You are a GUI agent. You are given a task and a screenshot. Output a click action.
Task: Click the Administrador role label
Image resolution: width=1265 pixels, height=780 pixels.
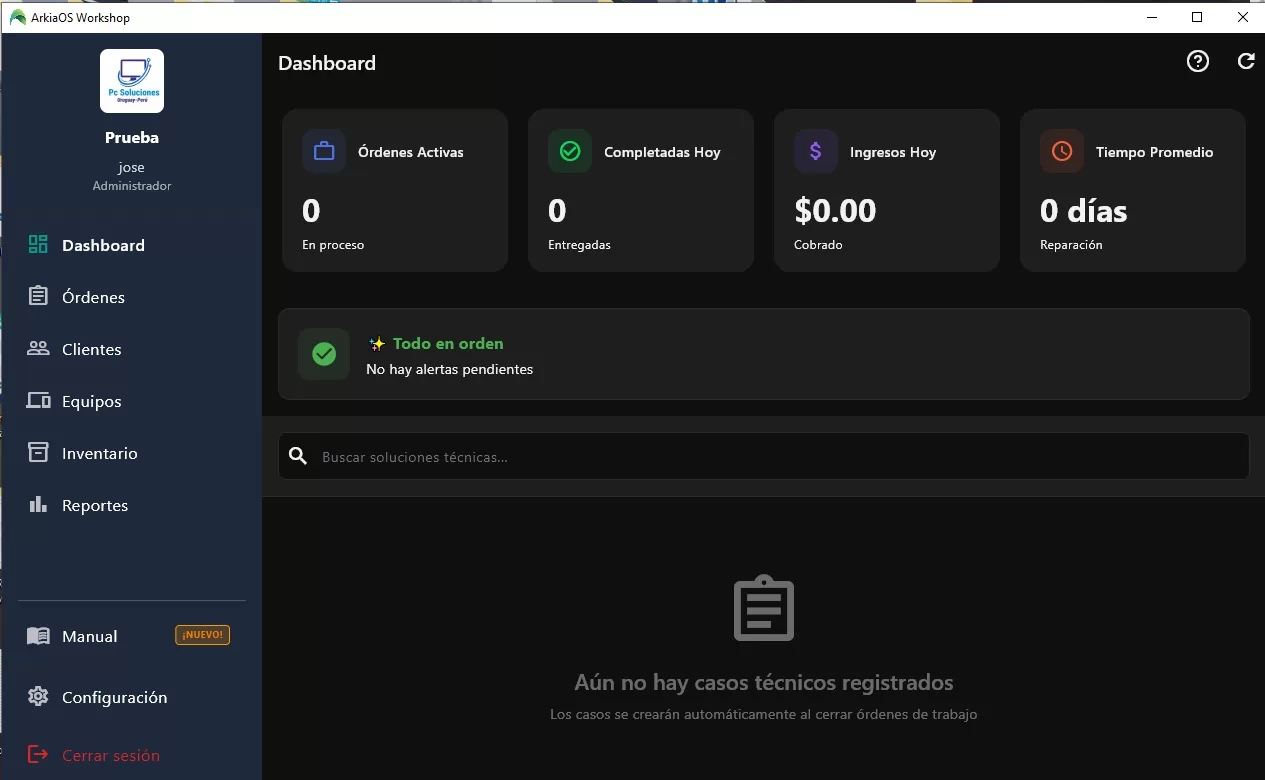pos(132,186)
